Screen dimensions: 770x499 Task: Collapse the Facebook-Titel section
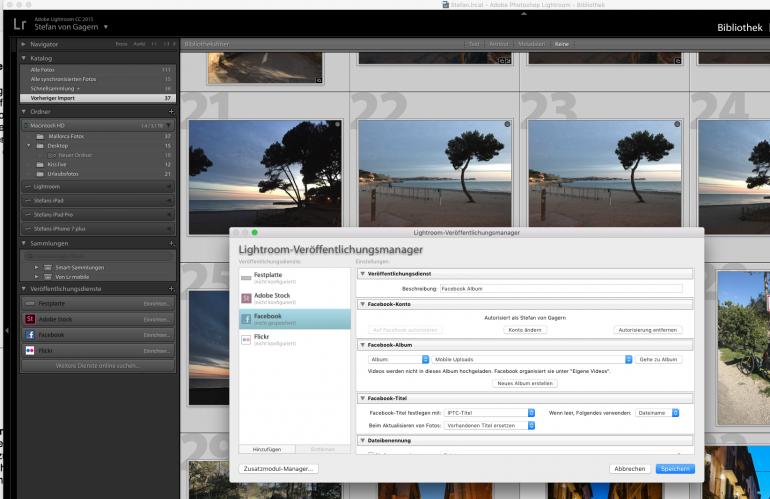(x=362, y=398)
